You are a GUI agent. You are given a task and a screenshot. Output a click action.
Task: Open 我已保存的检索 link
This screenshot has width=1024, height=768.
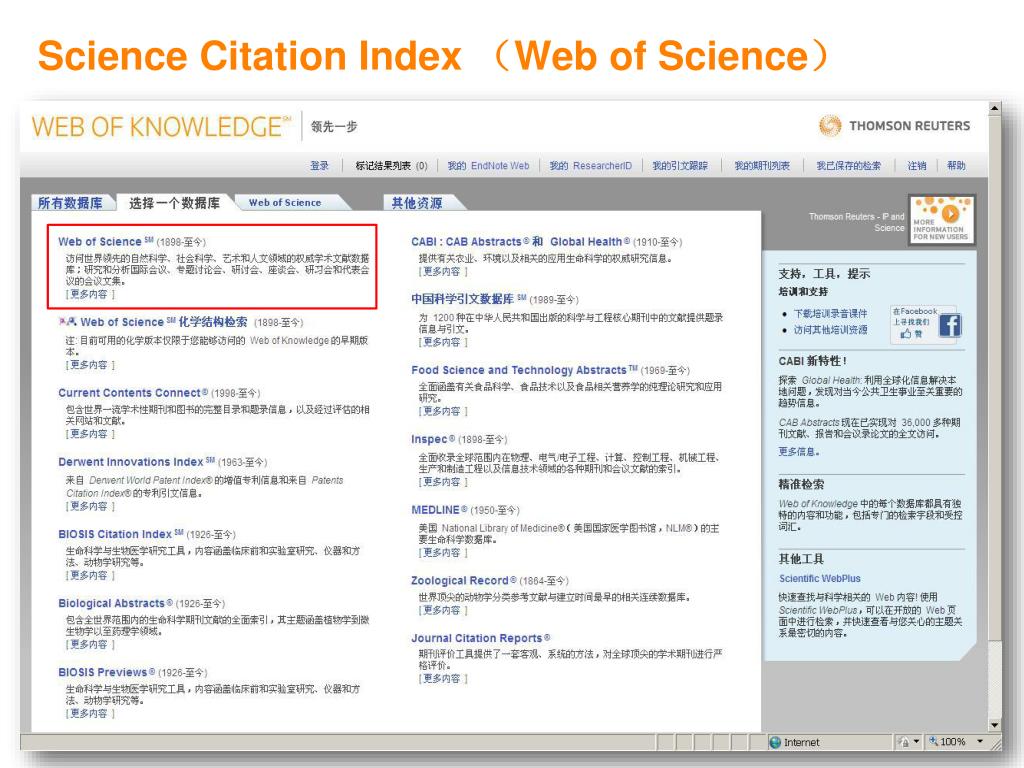(x=848, y=166)
